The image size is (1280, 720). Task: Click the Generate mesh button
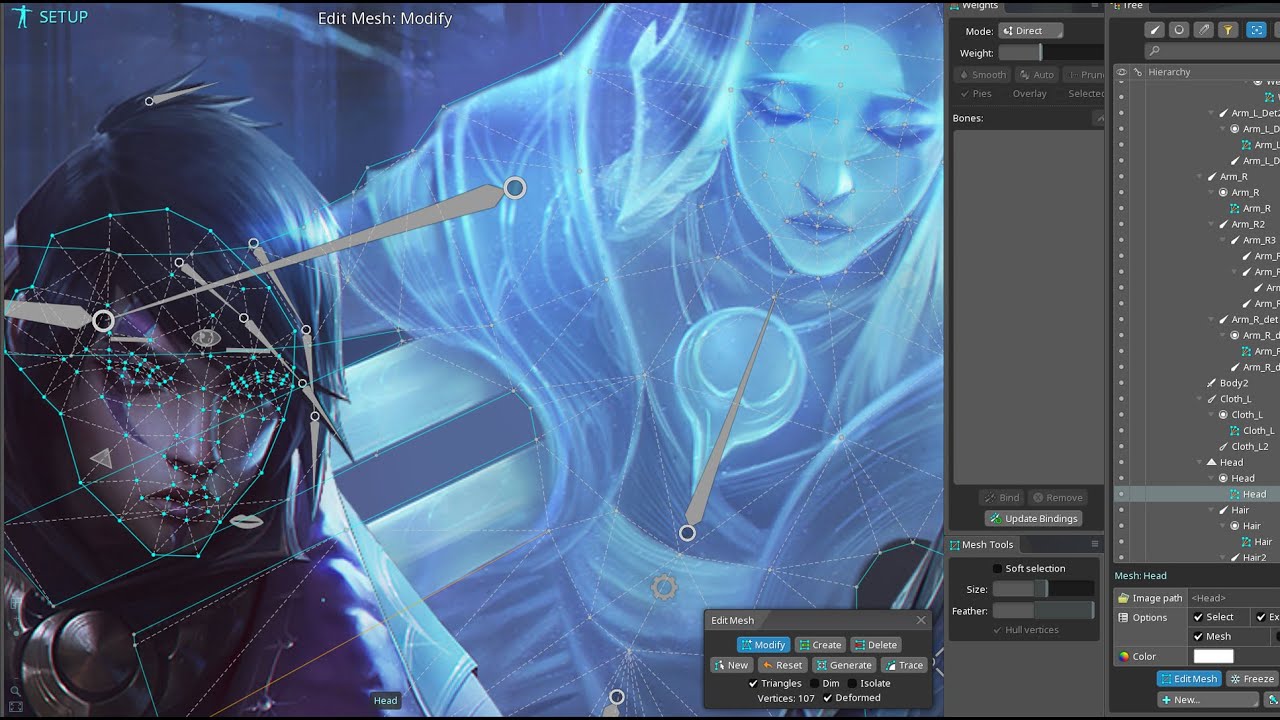[844, 665]
